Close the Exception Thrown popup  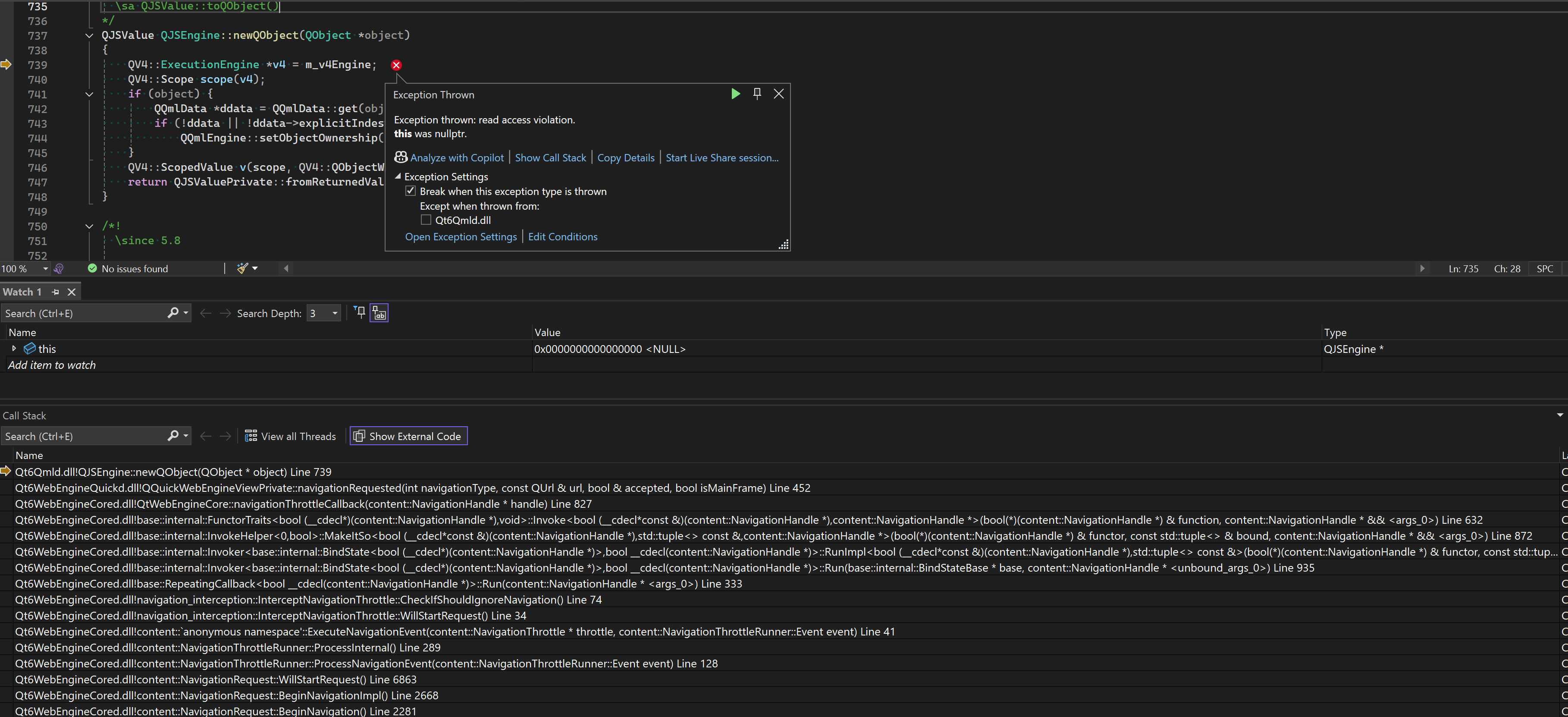pos(778,94)
